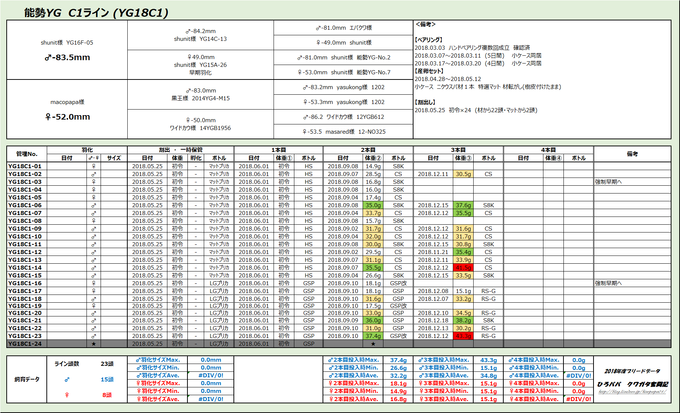The image size is (680, 413).
Task: Select the '割出・一時保管' group header
Action: [x=181, y=150]
